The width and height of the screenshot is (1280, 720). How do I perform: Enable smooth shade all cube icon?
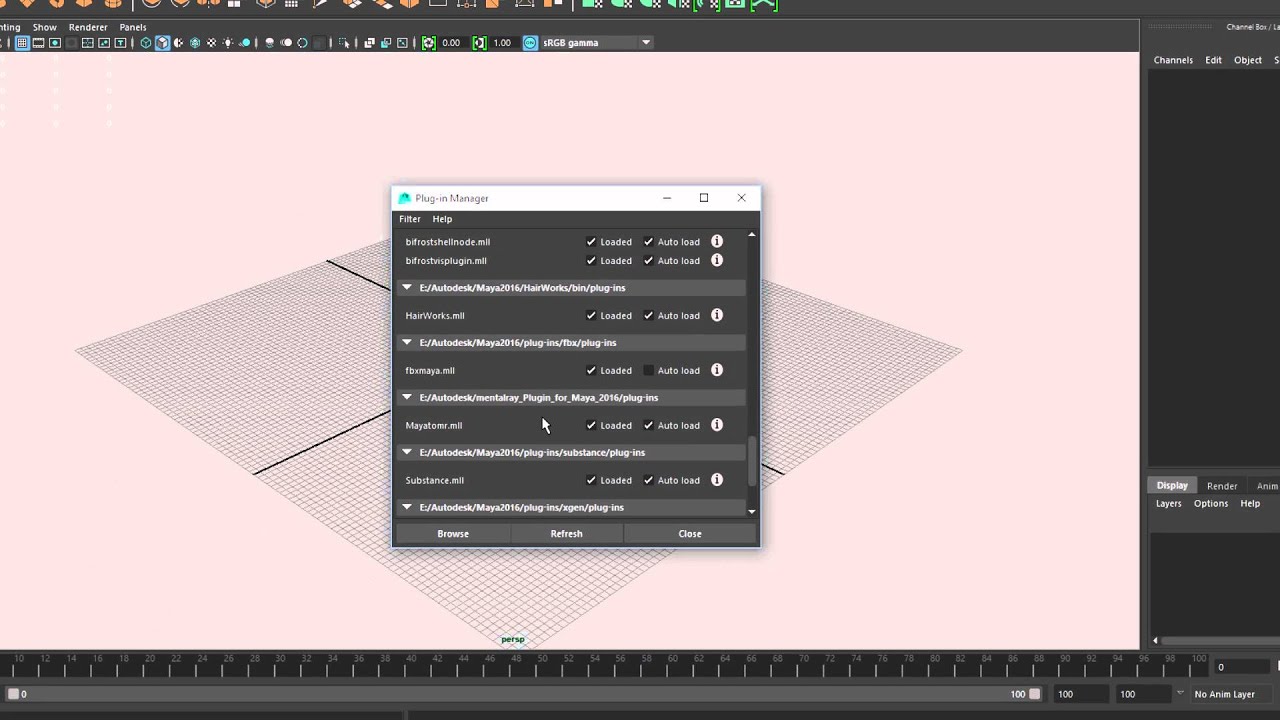[x=162, y=43]
